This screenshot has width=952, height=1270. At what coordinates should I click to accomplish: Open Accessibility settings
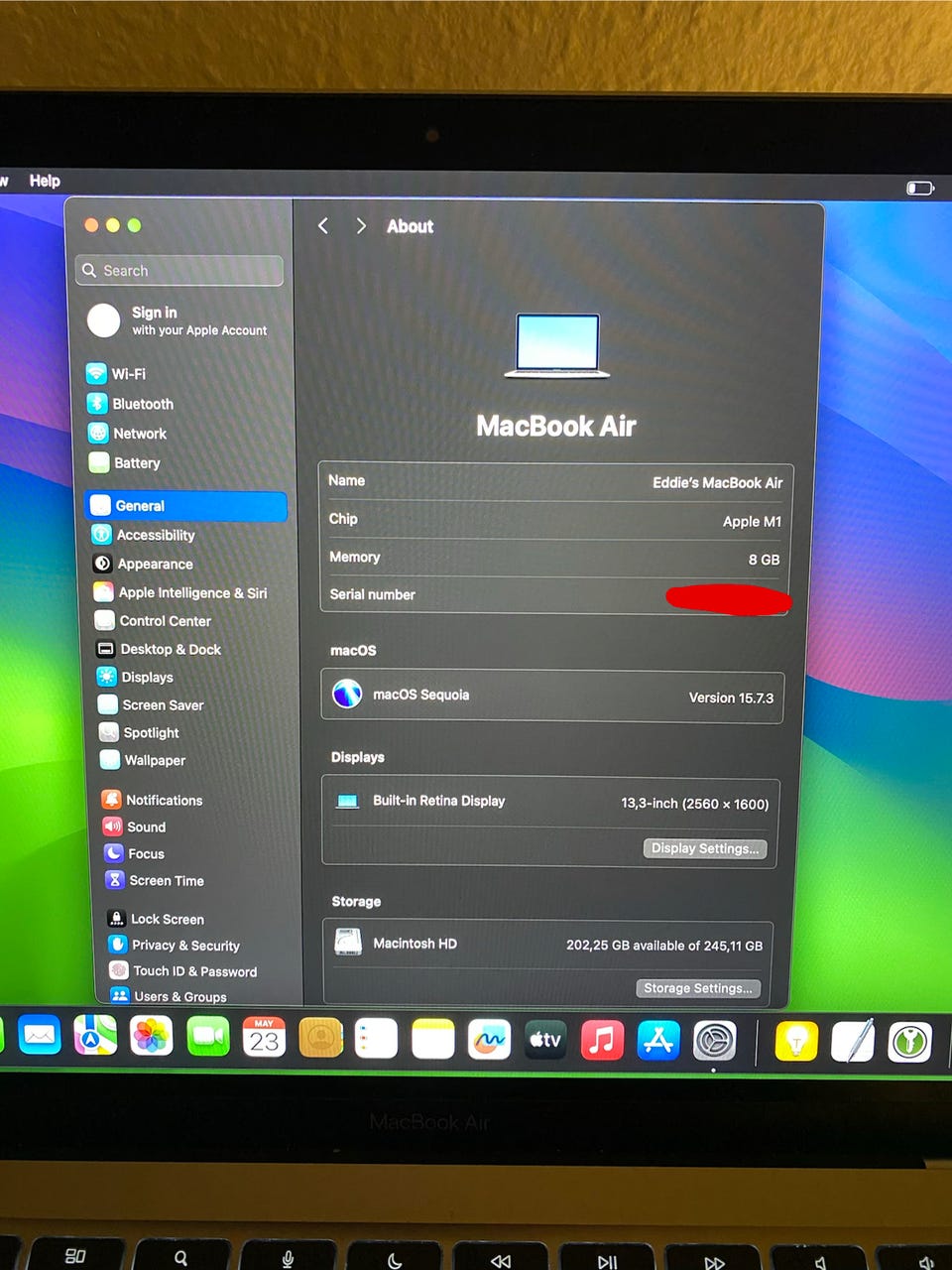coord(145,535)
